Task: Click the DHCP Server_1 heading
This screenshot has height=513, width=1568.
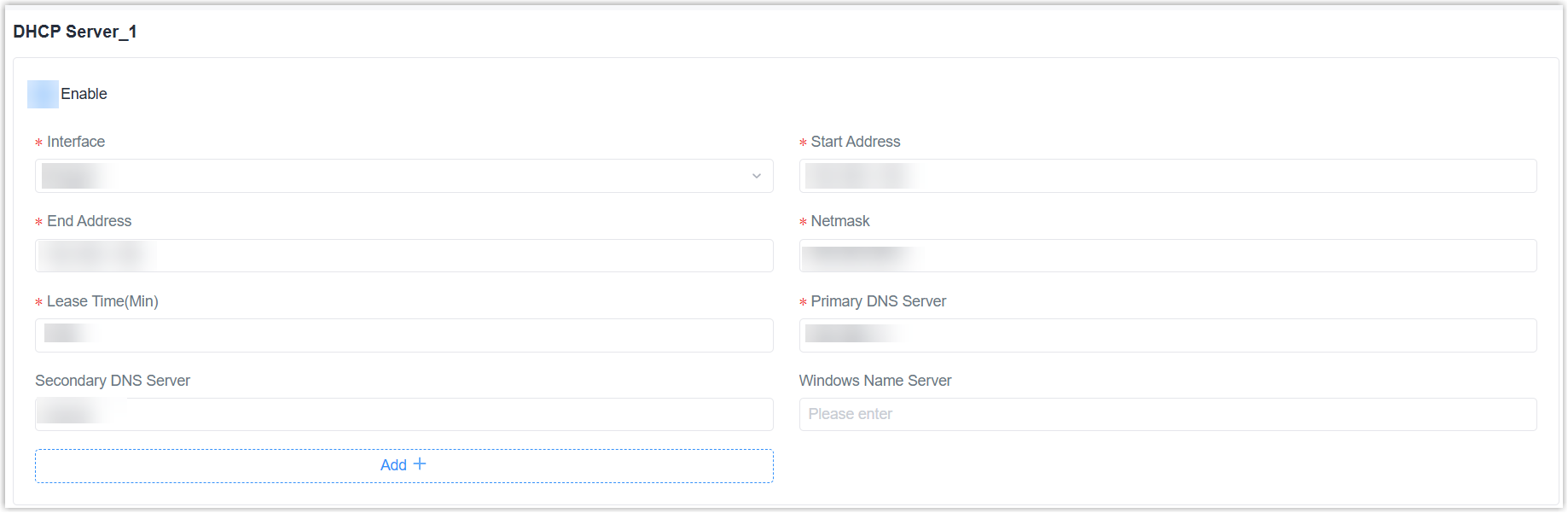Action: (x=75, y=32)
